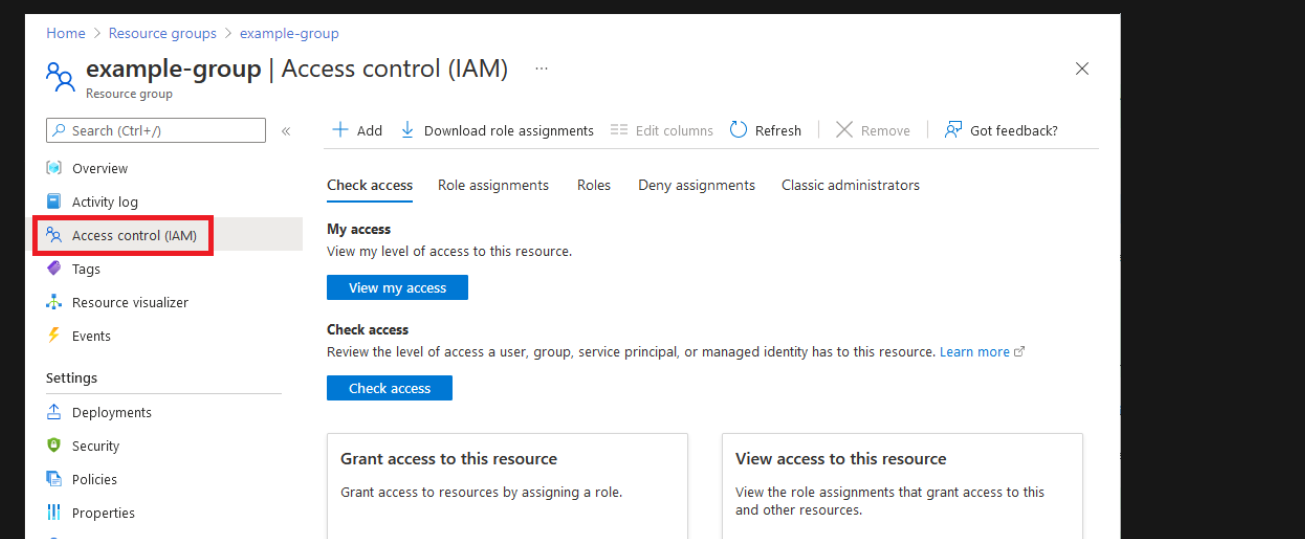1305x539 pixels.
Task: Click the Add toolbar label
Action: (x=370, y=130)
